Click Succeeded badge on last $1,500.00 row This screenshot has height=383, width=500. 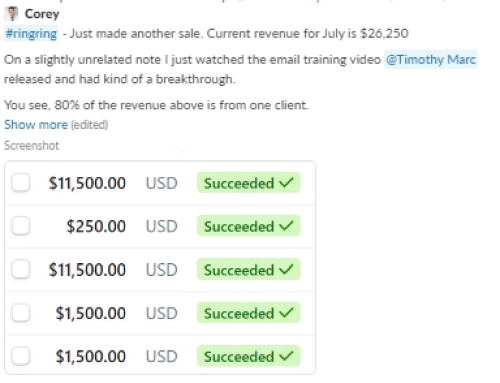point(249,356)
